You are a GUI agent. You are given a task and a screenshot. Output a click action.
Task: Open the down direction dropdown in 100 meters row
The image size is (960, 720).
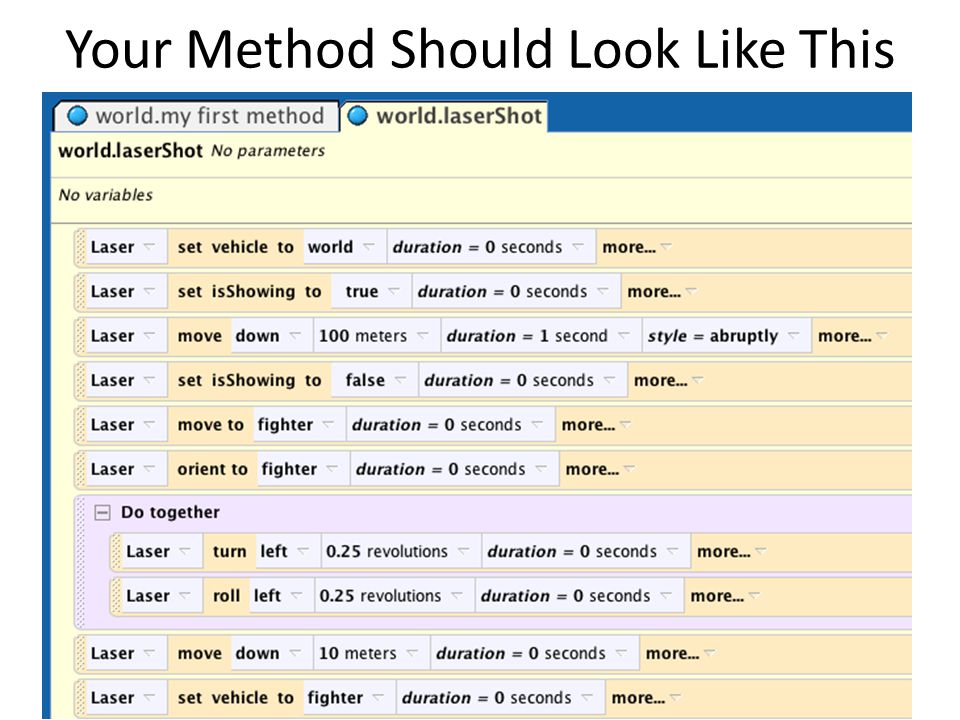(271, 336)
